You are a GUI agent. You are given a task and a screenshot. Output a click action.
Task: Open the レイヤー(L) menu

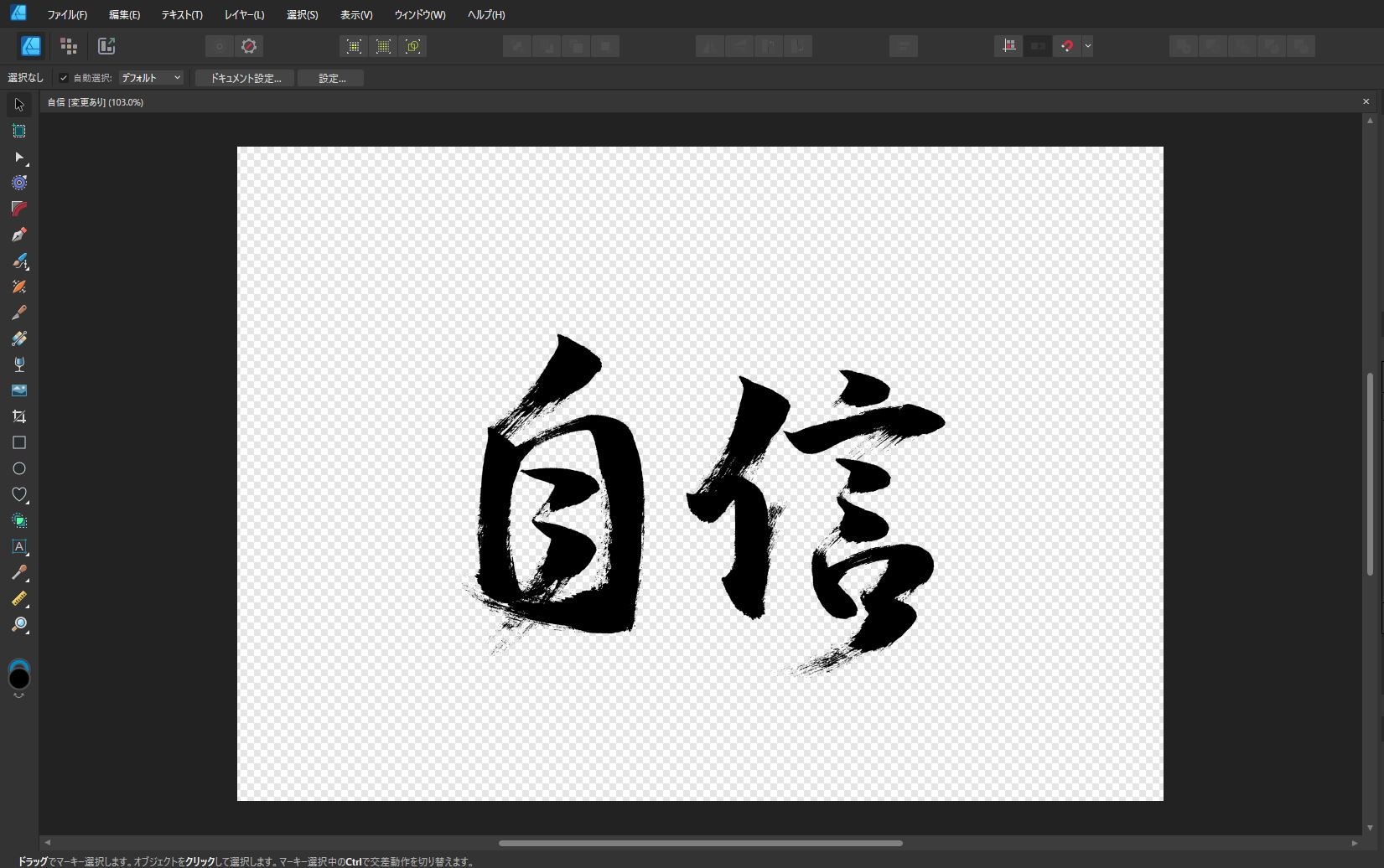tap(244, 14)
